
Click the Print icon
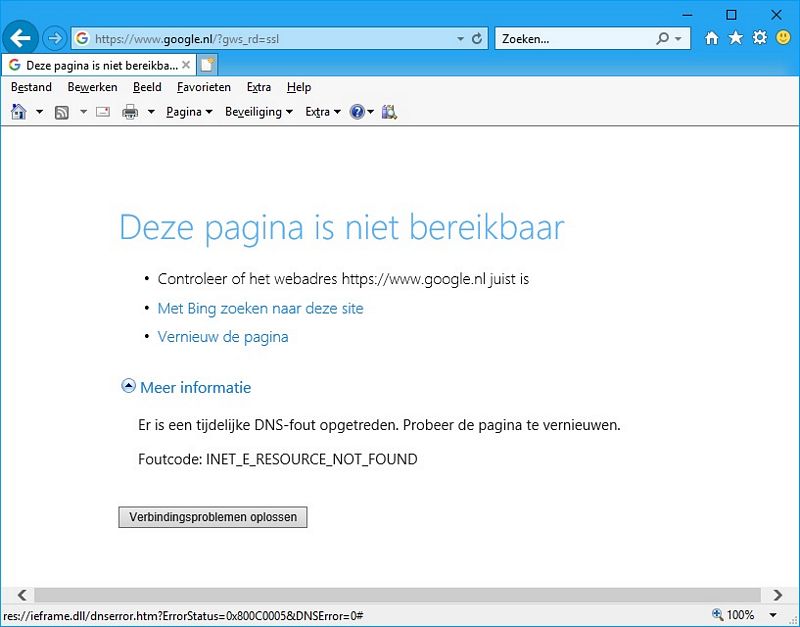[130, 111]
